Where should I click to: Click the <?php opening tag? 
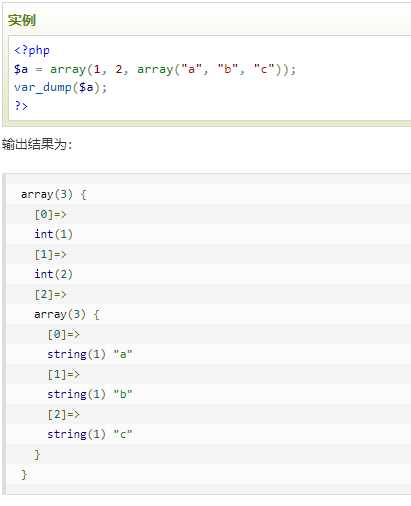click(x=32, y=51)
